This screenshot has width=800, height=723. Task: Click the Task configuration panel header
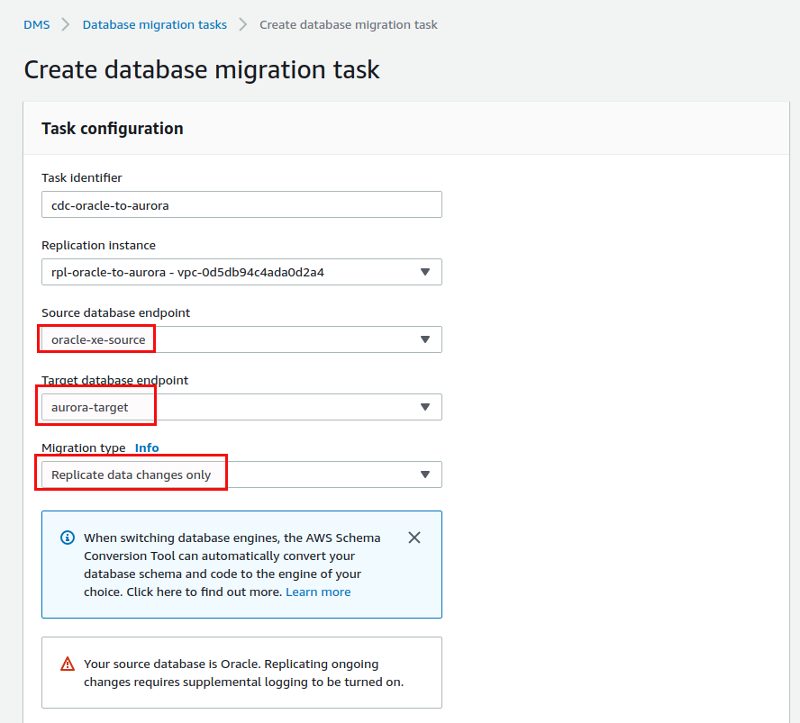point(406,128)
